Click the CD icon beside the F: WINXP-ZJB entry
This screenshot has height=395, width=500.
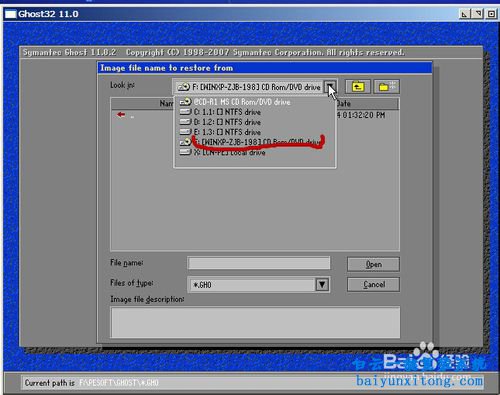tap(185, 142)
